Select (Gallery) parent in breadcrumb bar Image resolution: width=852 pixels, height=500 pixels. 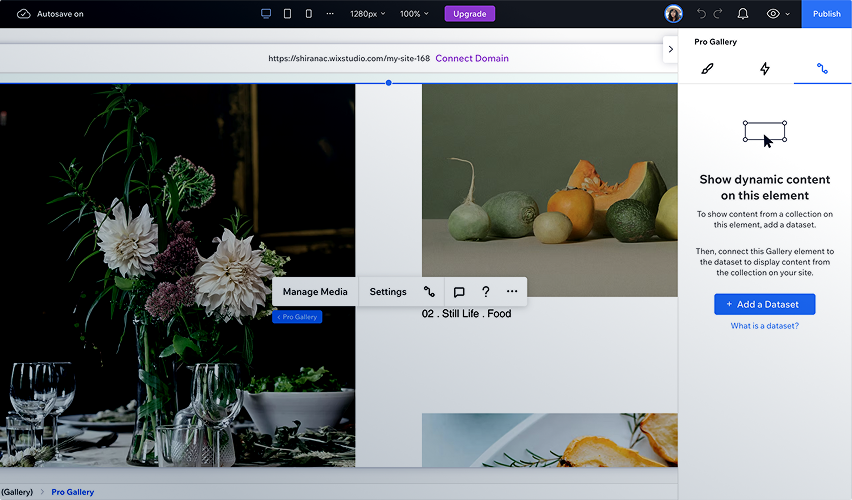click(x=17, y=492)
